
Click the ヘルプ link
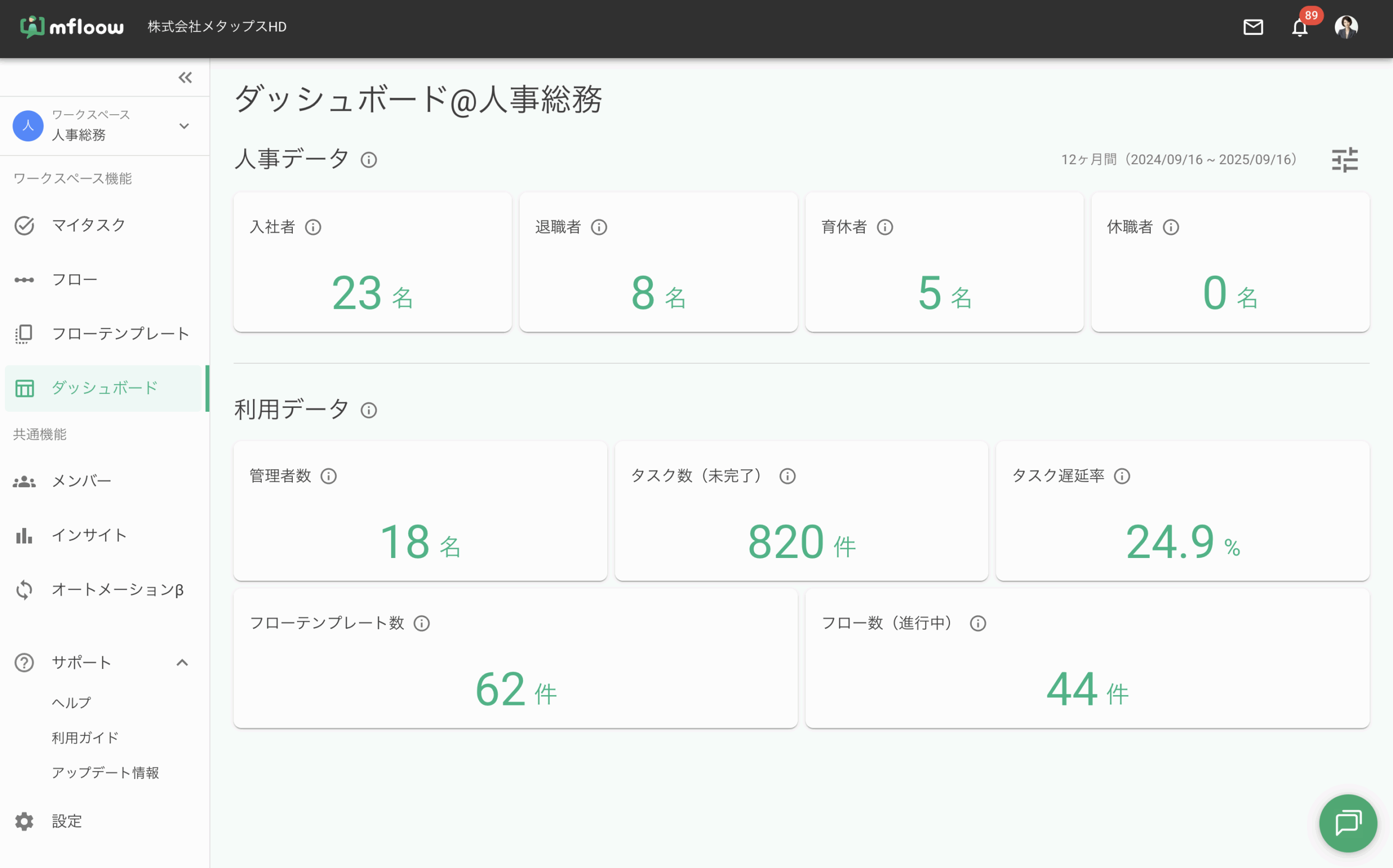(x=71, y=703)
